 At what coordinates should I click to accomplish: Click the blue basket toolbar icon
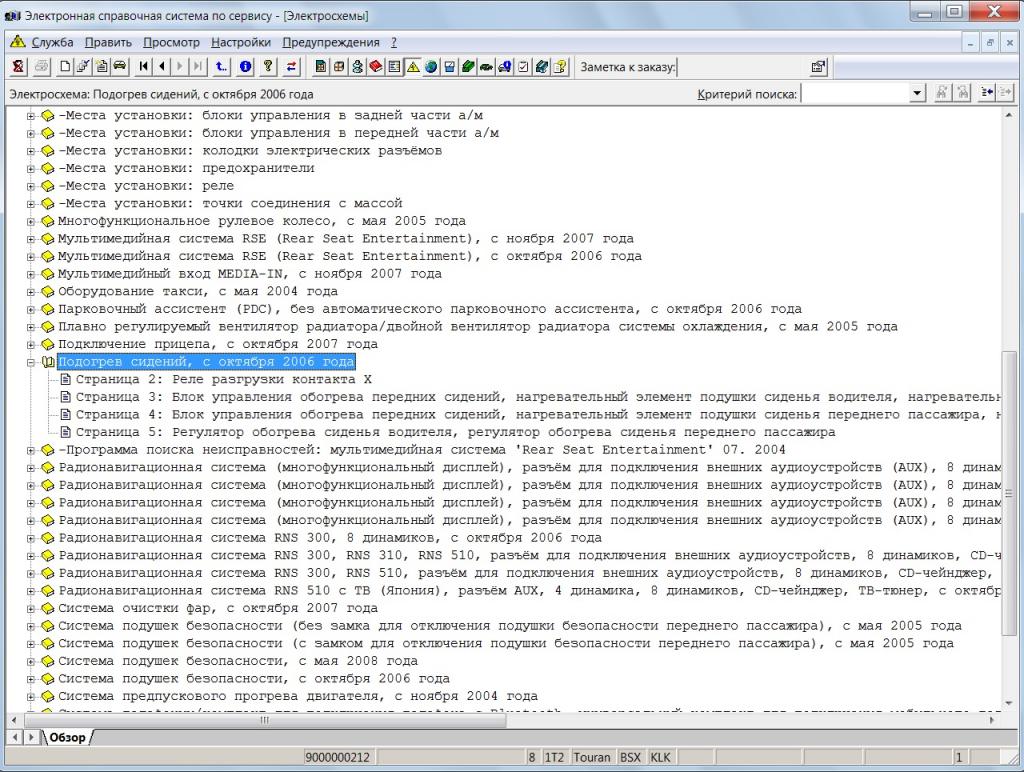click(449, 67)
